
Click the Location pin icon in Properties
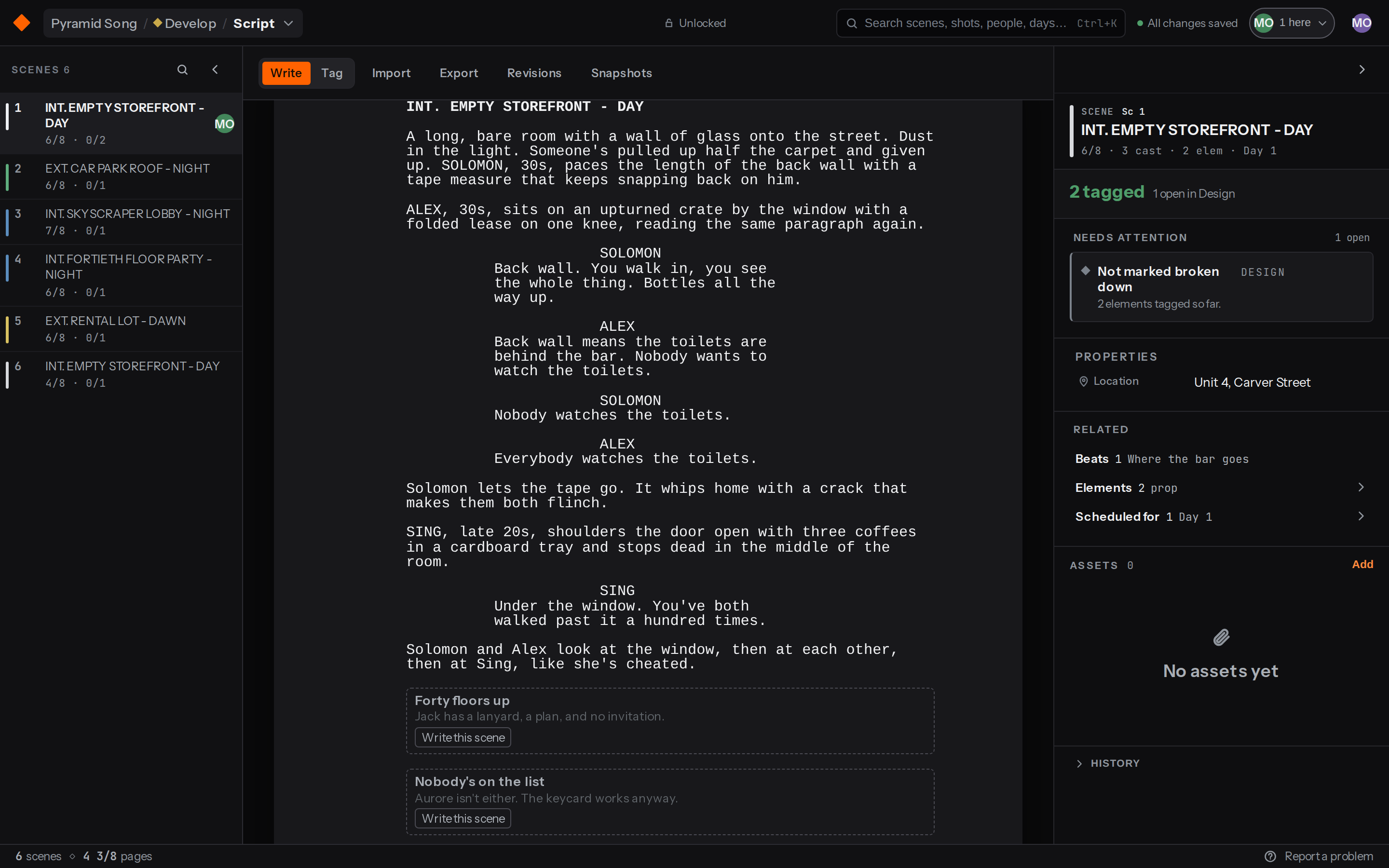1083,382
